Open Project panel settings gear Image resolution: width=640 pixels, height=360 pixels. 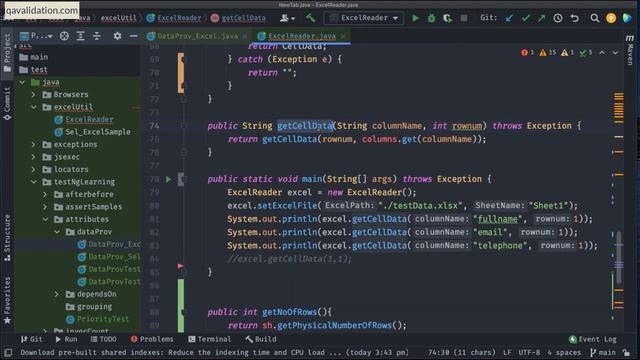click(x=117, y=36)
